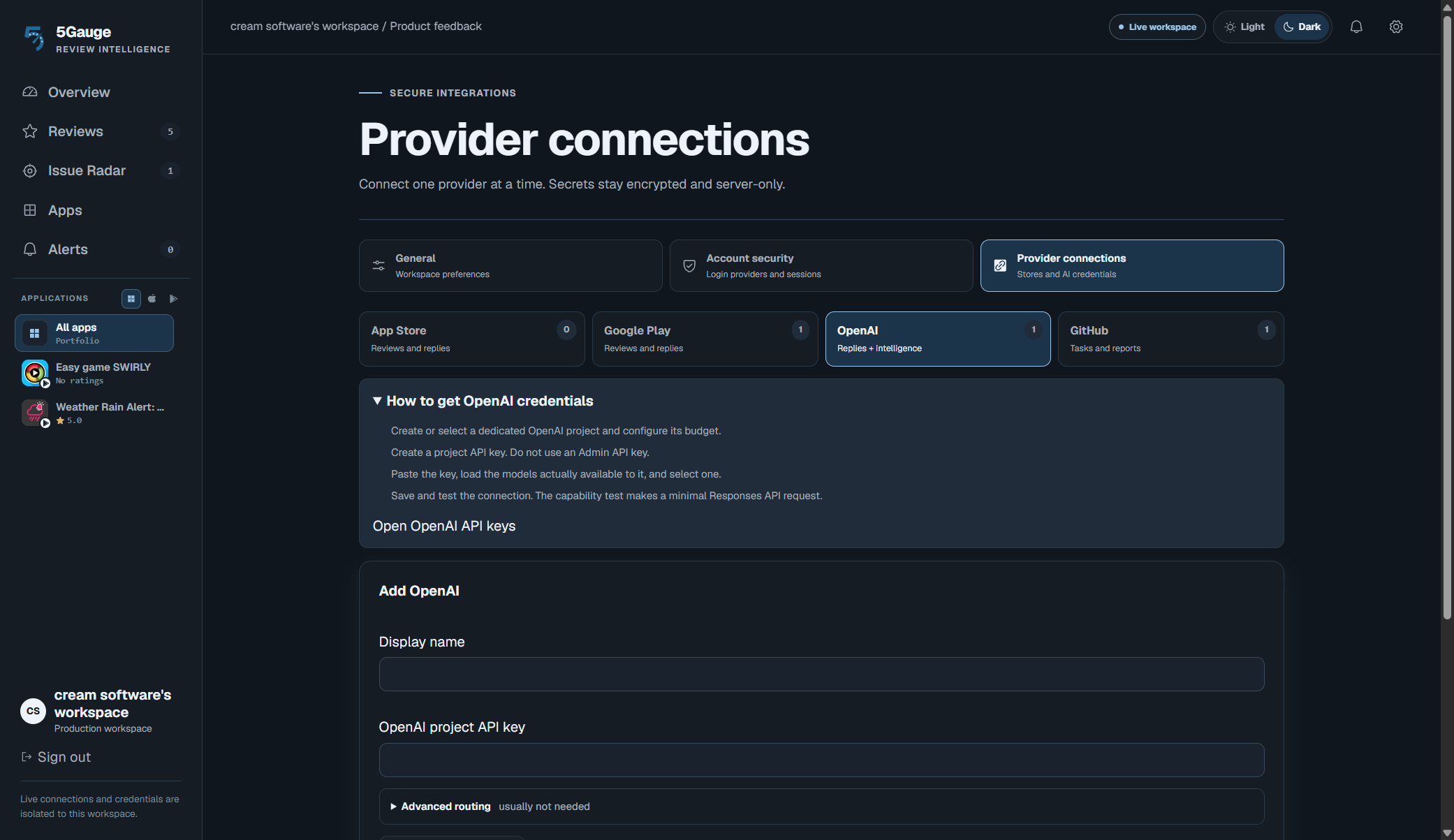Click the CS workspace avatar
The image size is (1454, 840).
33,711
